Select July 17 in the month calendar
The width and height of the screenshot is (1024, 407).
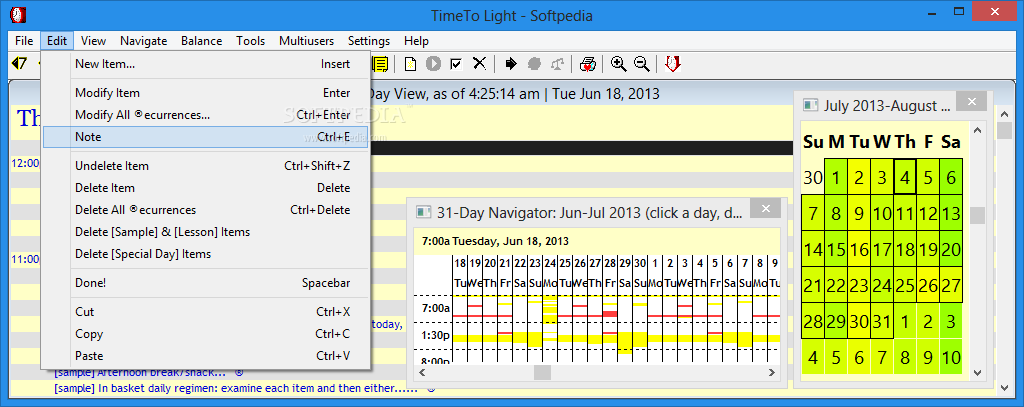(882, 249)
